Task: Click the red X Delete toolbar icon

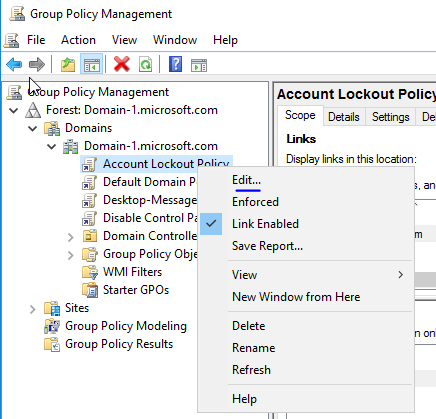Action: [x=122, y=64]
